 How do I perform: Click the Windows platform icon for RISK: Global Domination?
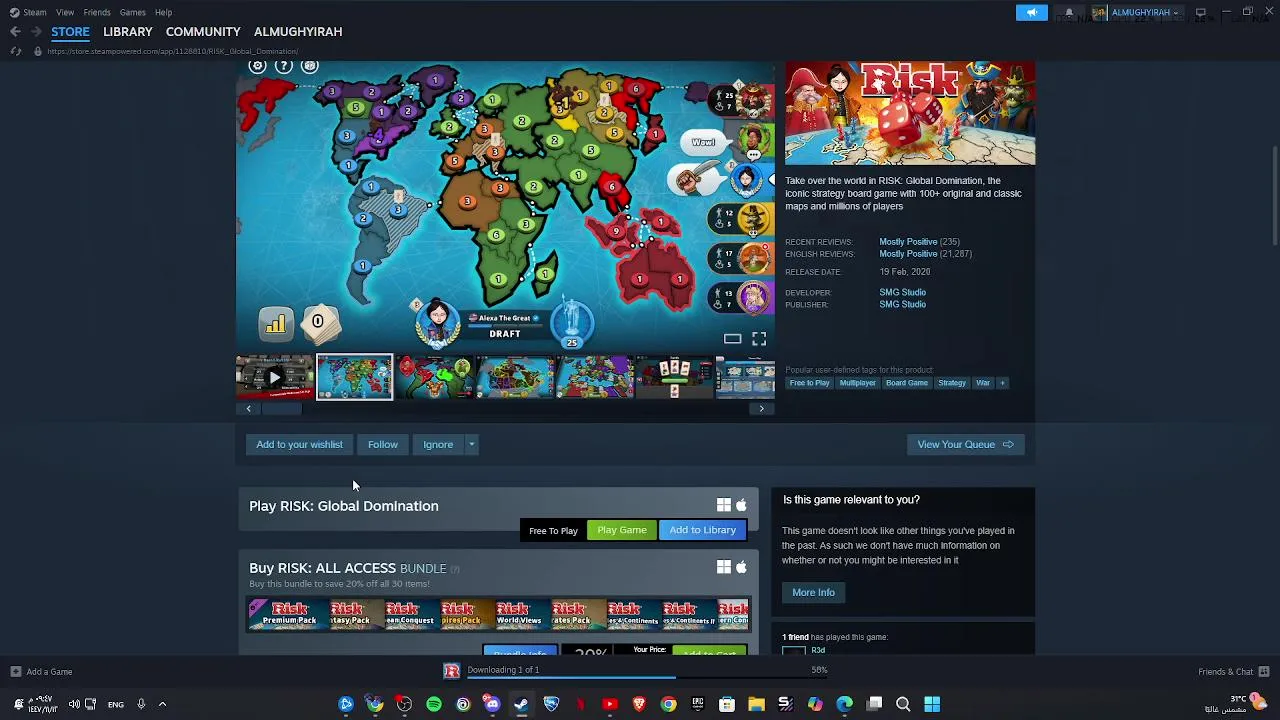coord(724,505)
